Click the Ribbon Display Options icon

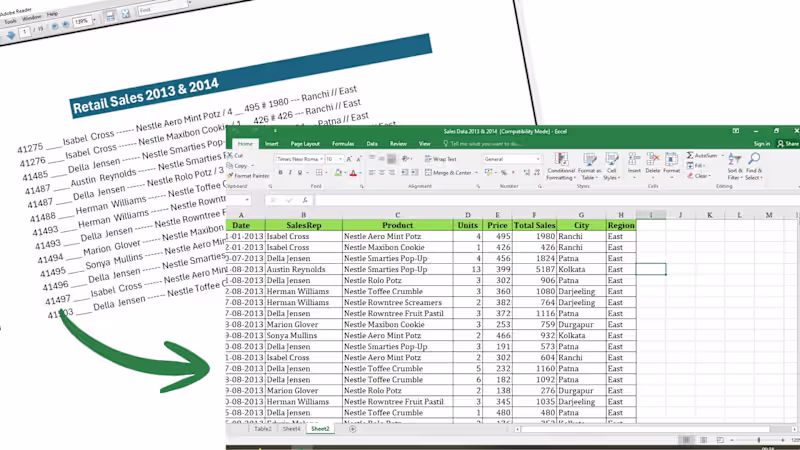pos(736,131)
